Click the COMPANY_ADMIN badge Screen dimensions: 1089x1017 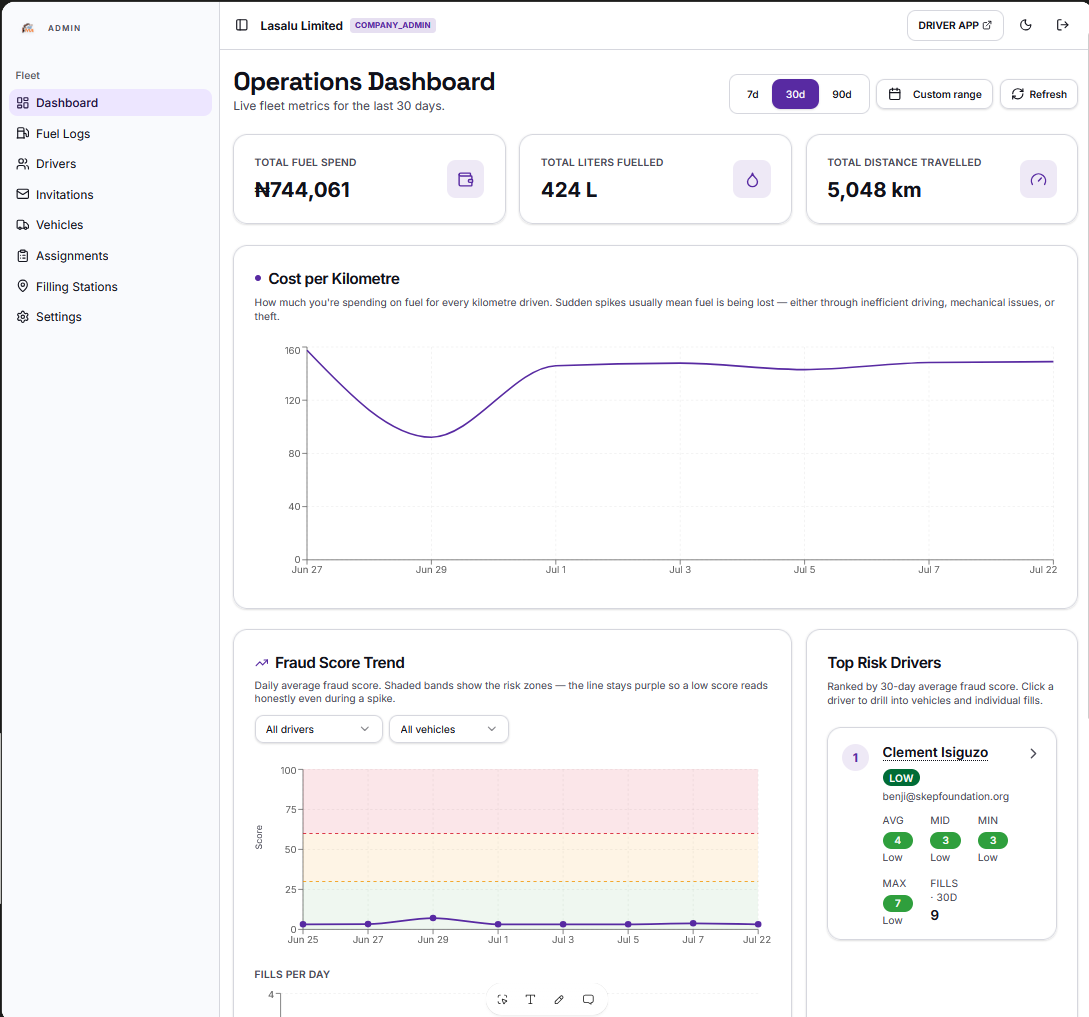pyautogui.click(x=393, y=25)
